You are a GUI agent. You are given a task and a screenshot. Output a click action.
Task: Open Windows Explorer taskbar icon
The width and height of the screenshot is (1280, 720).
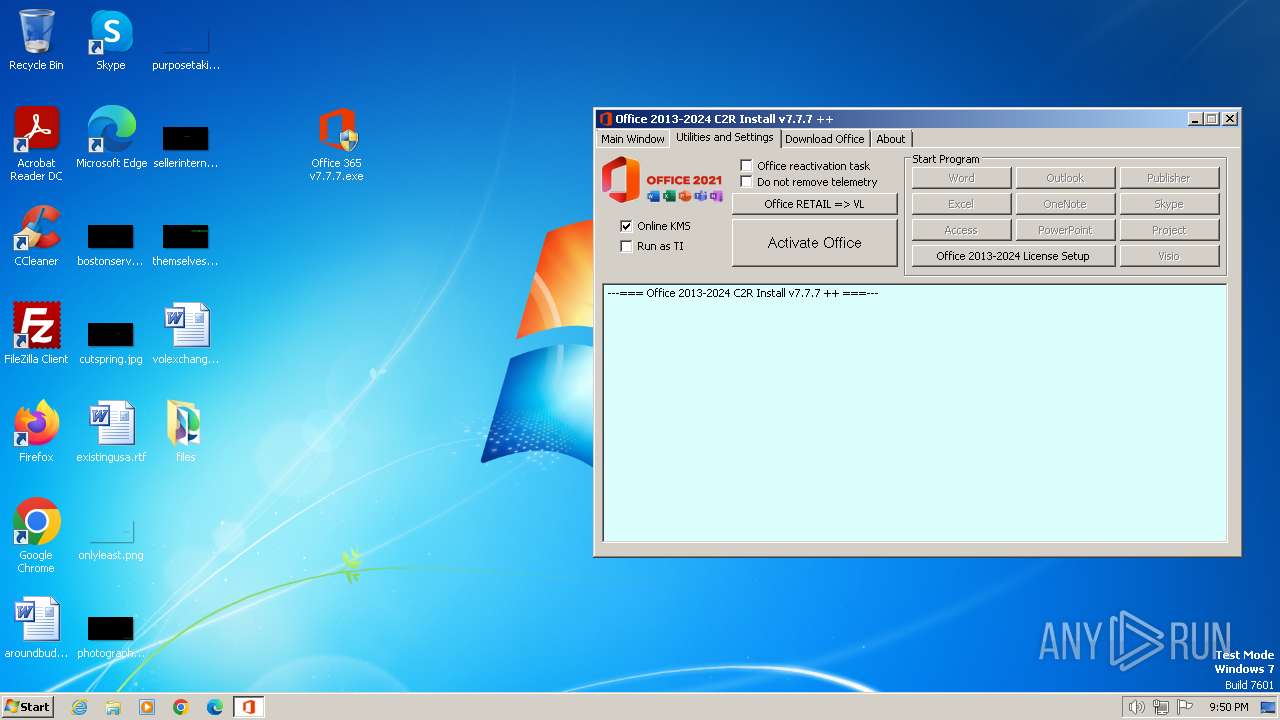click(x=113, y=707)
